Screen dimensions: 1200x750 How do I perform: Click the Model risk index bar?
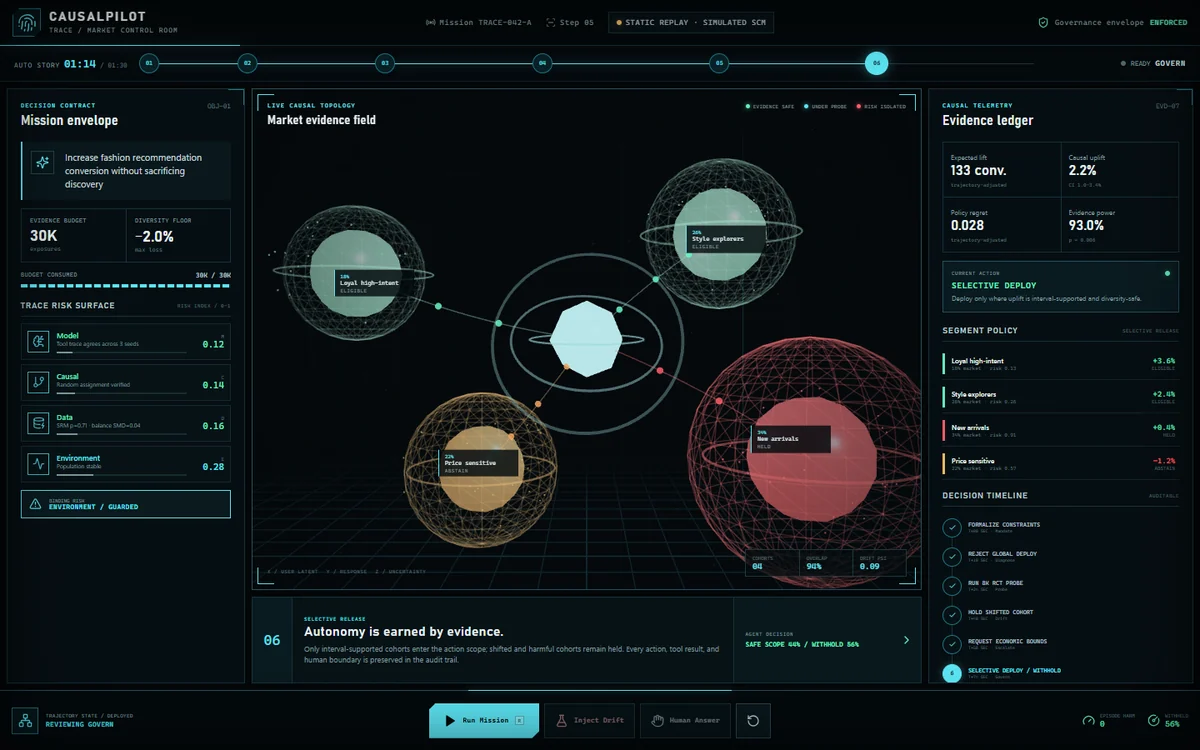(120, 352)
